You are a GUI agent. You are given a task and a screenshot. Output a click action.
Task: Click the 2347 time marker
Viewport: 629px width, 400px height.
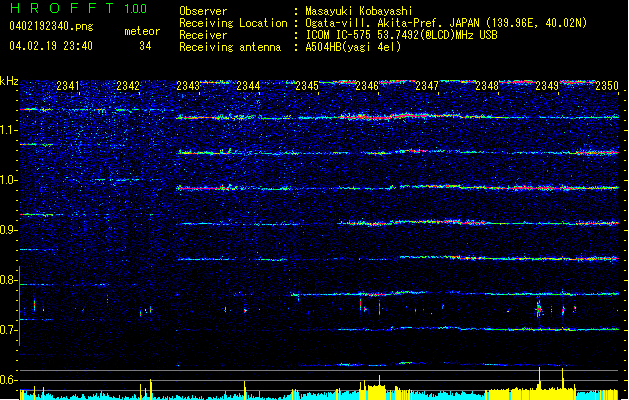click(x=427, y=86)
